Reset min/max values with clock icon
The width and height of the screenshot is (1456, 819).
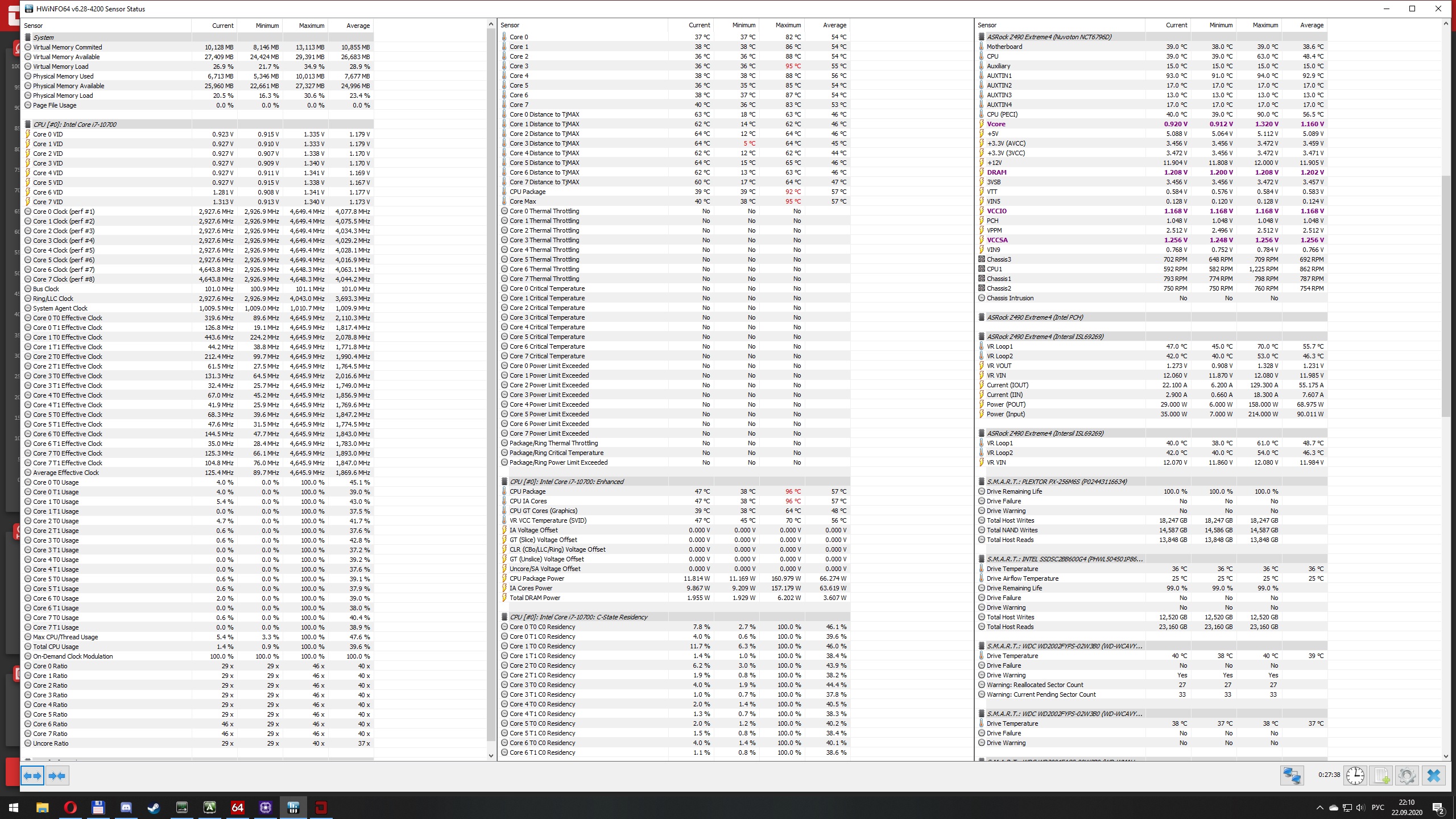coord(1355,775)
